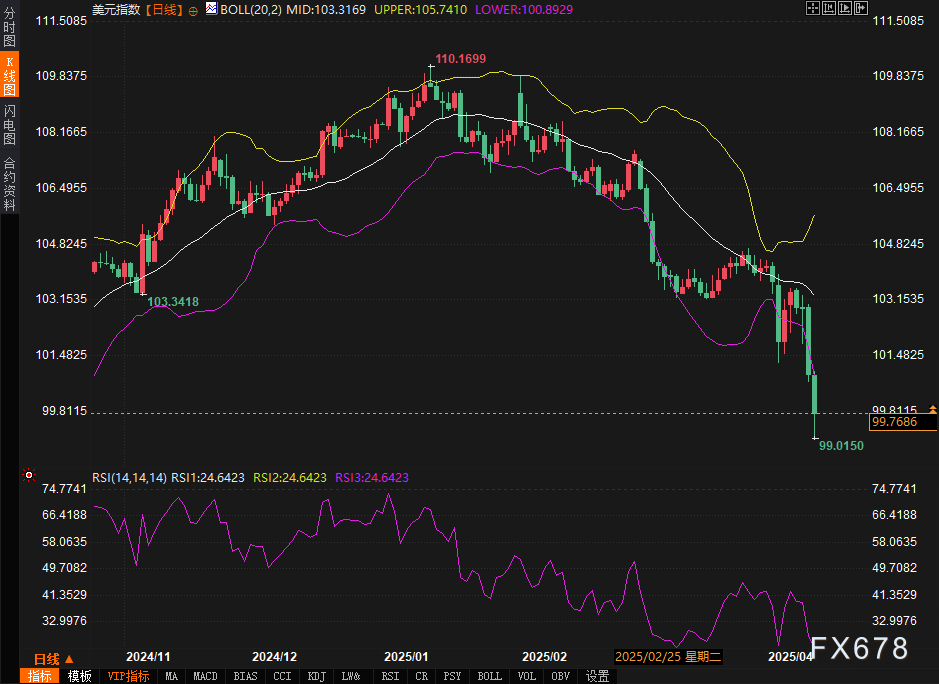
Task: Expand the 日线 period selector at bottom left
Action: pyautogui.click(x=54, y=658)
